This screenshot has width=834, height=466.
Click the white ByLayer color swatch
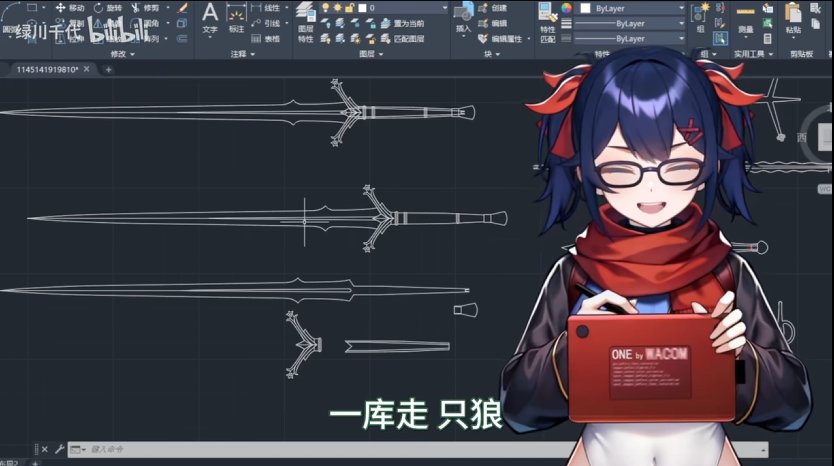pos(586,9)
